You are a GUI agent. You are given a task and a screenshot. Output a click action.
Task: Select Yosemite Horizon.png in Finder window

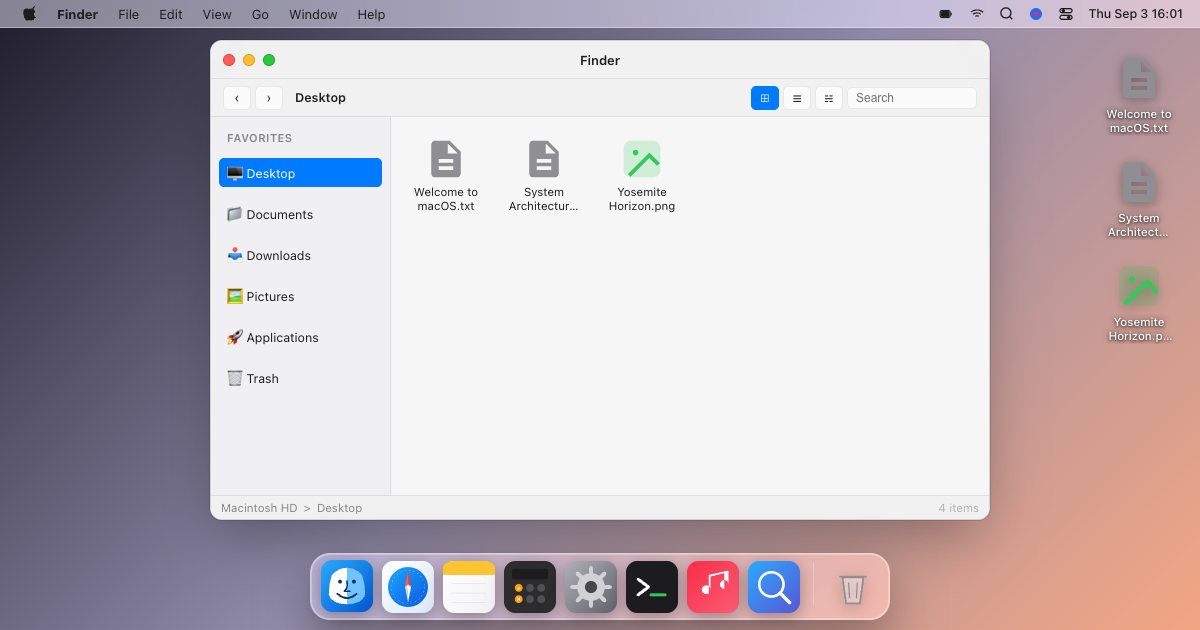point(642,176)
